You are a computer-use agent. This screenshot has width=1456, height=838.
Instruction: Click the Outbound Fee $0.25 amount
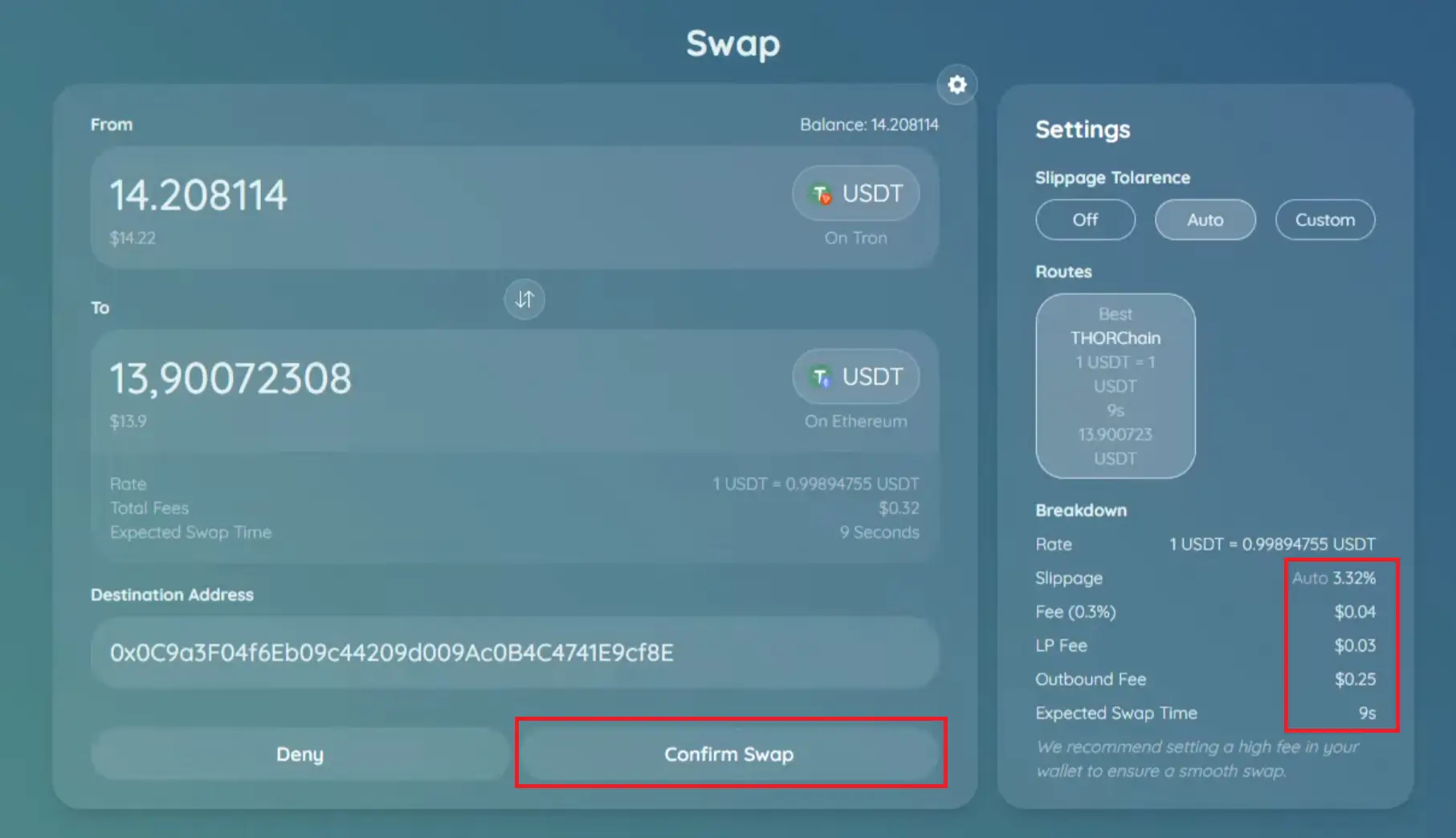click(x=1355, y=679)
